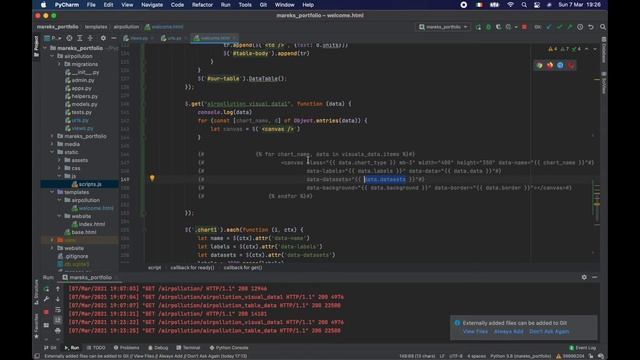Screen dimensions: 640x360
Task: Click the Run button in the top toolbar
Action: 478,27
